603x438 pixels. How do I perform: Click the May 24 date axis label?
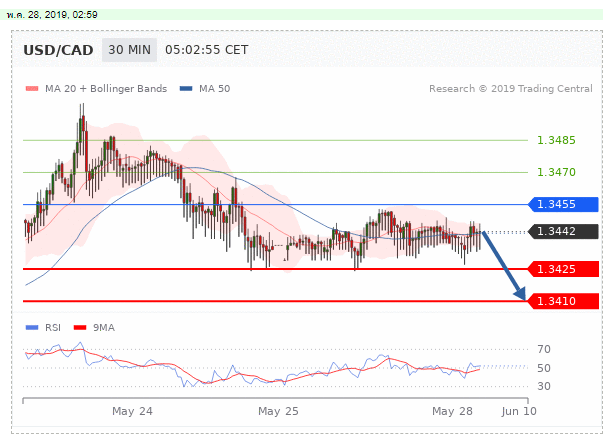click(132, 411)
